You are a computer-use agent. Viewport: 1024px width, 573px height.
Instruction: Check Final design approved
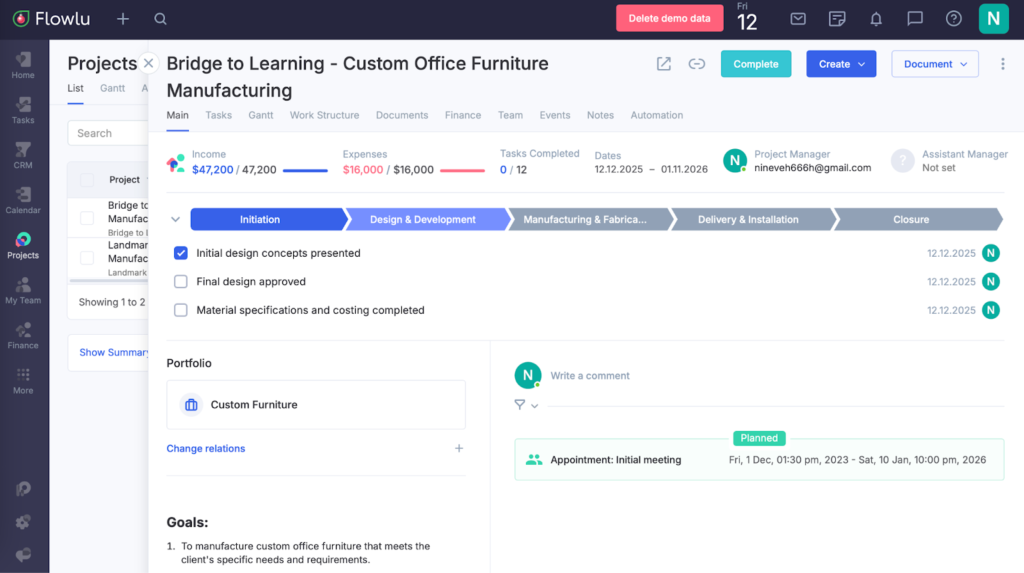[181, 282]
